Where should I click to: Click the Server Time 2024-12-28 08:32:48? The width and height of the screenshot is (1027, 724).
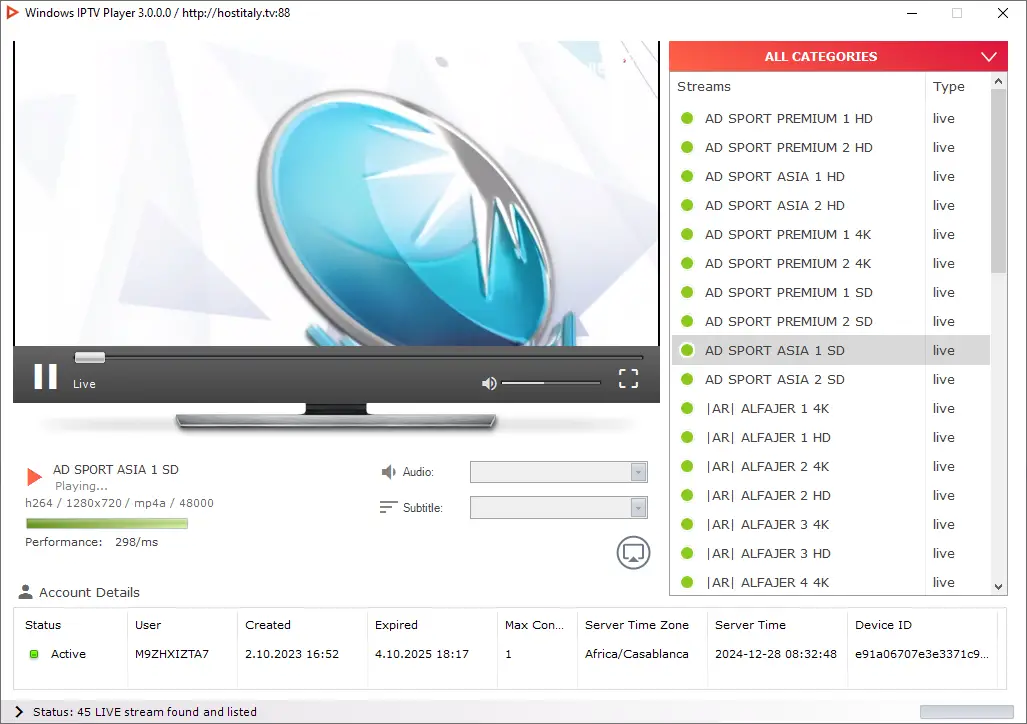tap(775, 654)
